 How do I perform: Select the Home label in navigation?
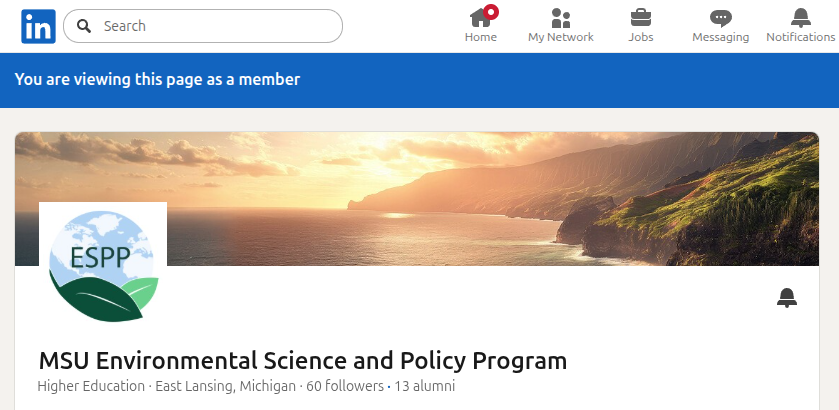click(x=480, y=37)
